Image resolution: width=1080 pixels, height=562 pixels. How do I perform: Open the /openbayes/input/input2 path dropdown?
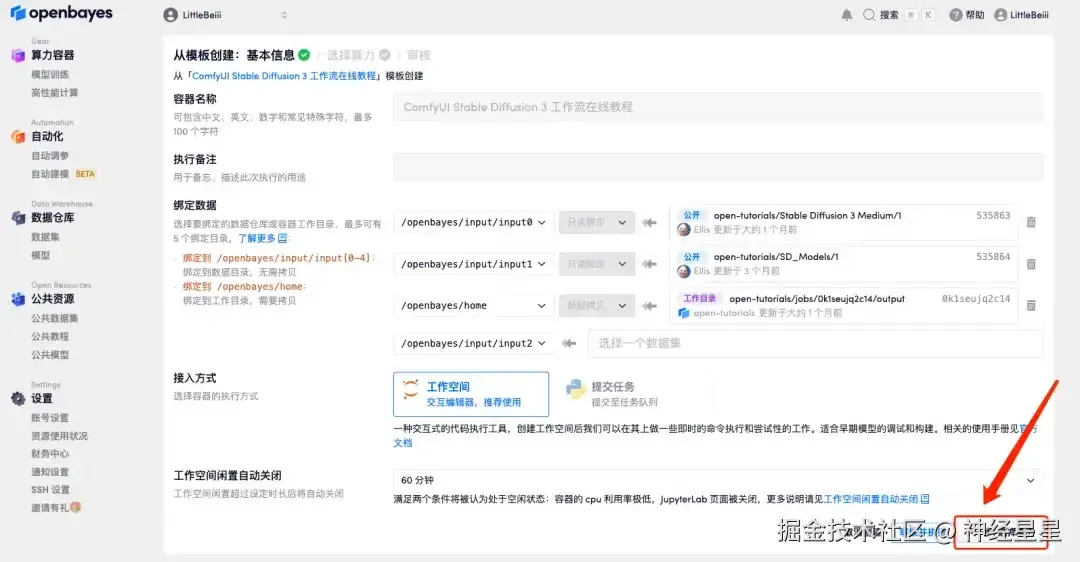pyautogui.click(x=473, y=343)
